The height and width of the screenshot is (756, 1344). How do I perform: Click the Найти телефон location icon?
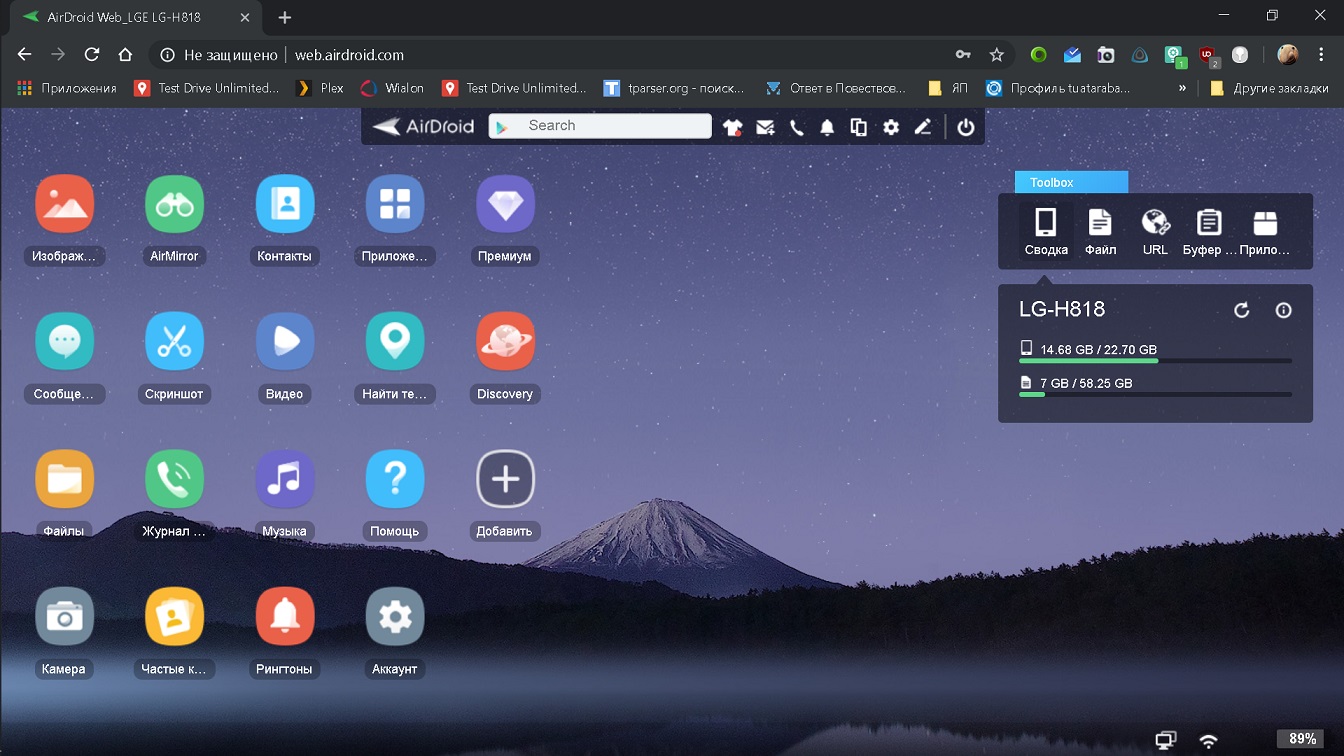[395, 342]
